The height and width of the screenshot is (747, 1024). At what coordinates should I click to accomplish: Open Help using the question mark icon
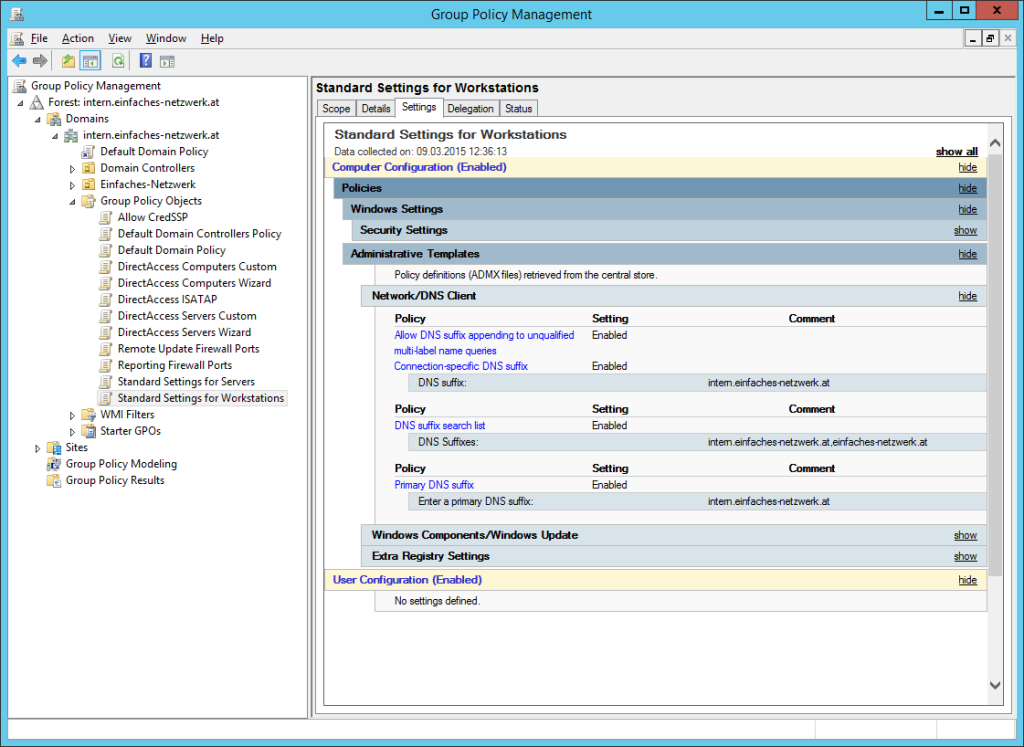pyautogui.click(x=146, y=60)
